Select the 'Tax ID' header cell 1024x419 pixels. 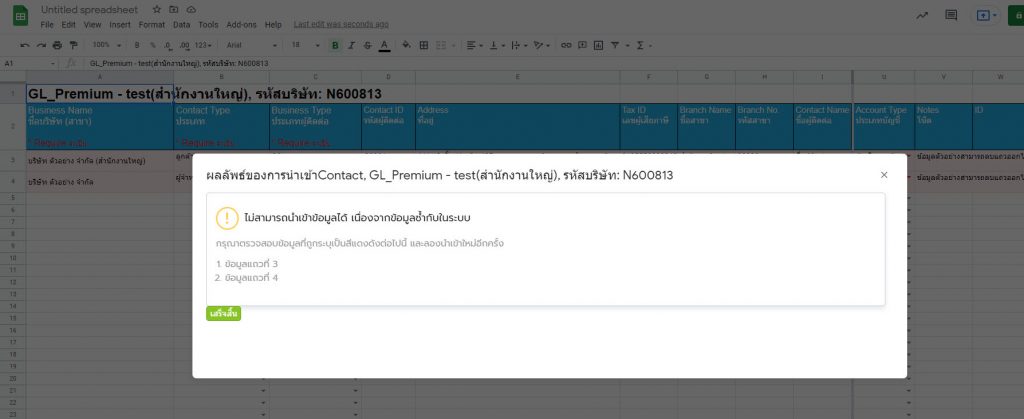point(648,126)
